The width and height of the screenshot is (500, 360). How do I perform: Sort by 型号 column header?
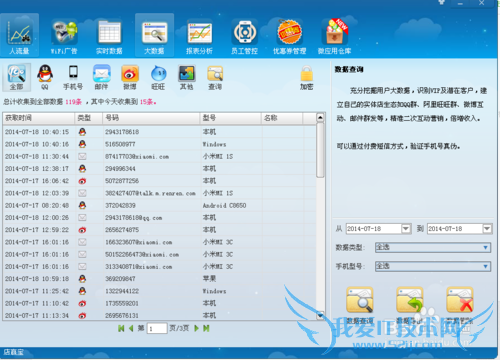point(231,118)
